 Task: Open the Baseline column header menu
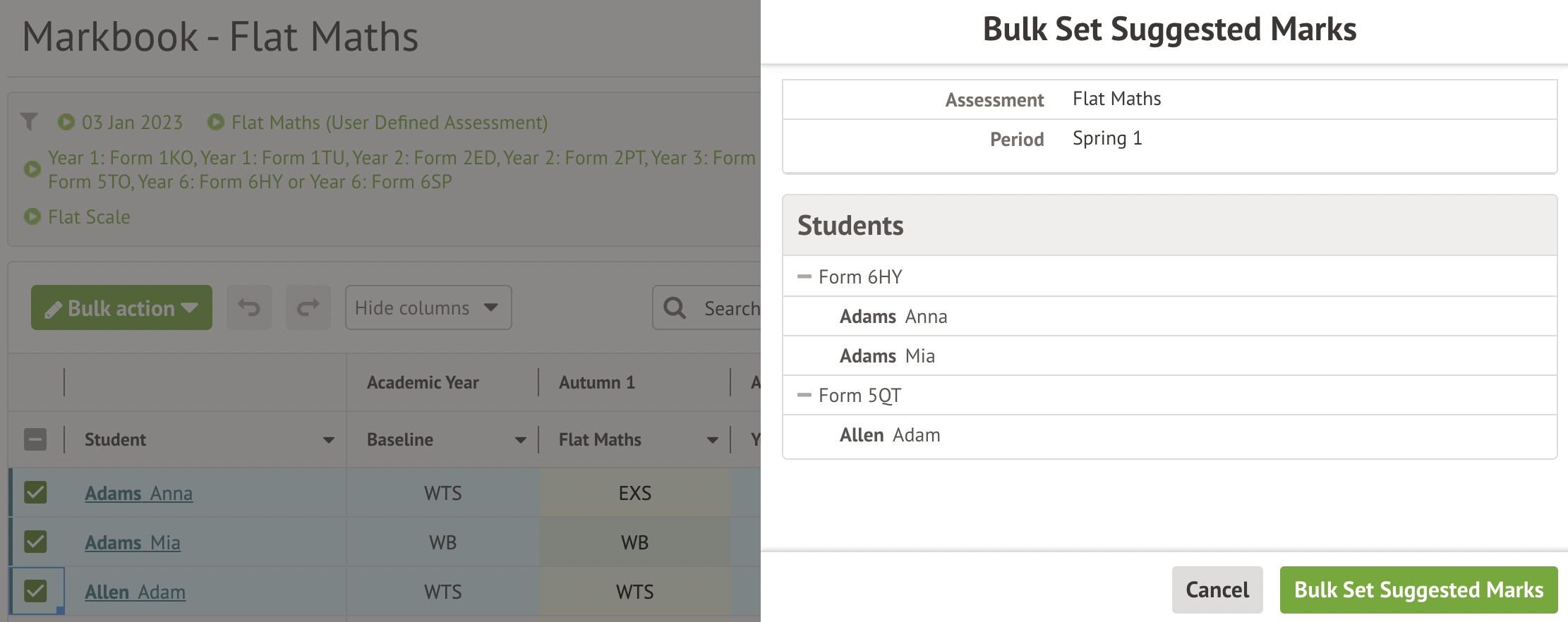[x=520, y=440]
